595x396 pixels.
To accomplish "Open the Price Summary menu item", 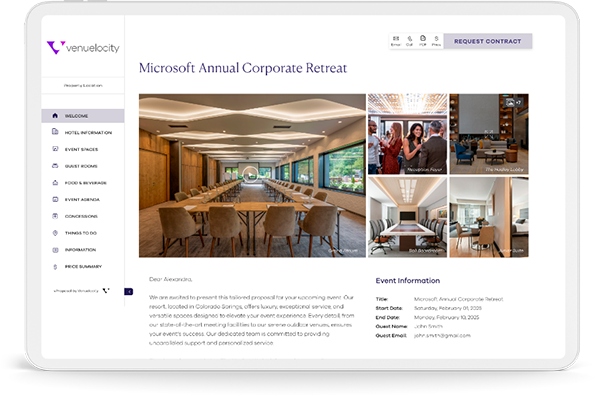I will [x=83, y=267].
